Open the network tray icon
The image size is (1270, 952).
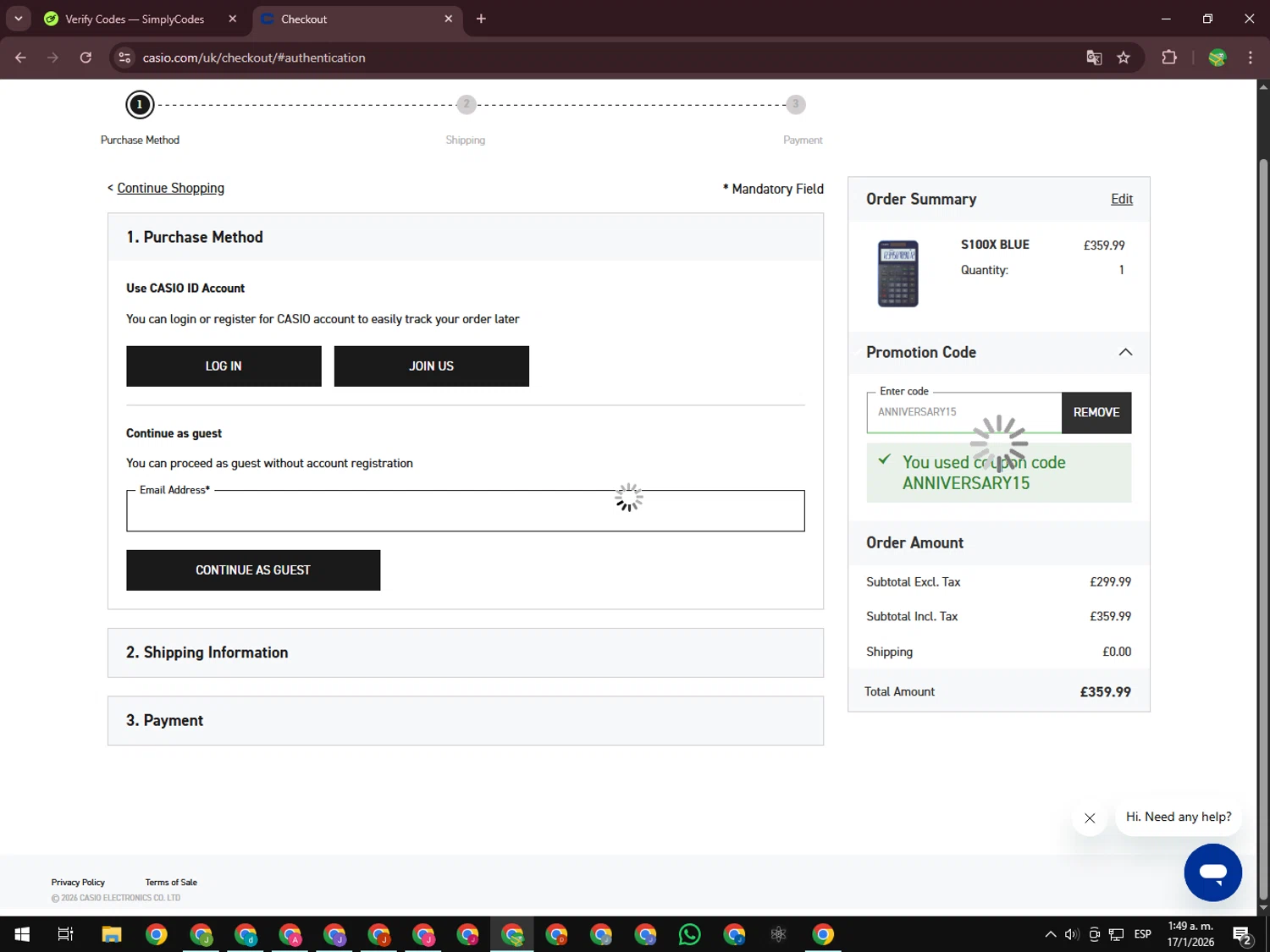point(1117,934)
